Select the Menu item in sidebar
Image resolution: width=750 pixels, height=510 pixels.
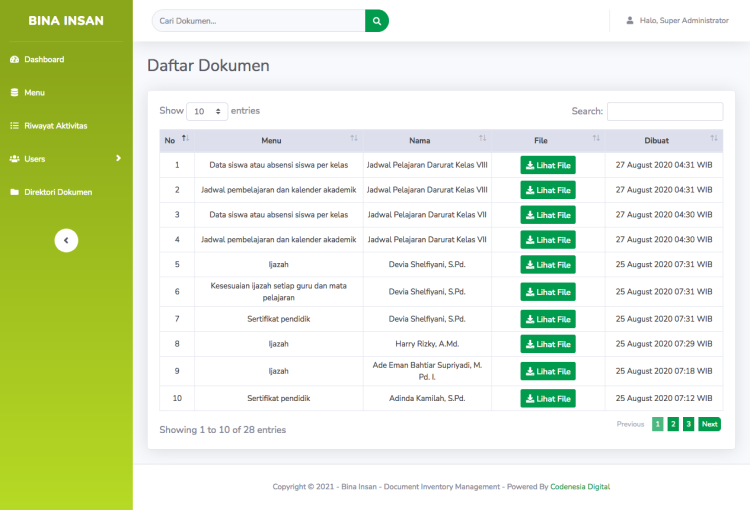34,93
